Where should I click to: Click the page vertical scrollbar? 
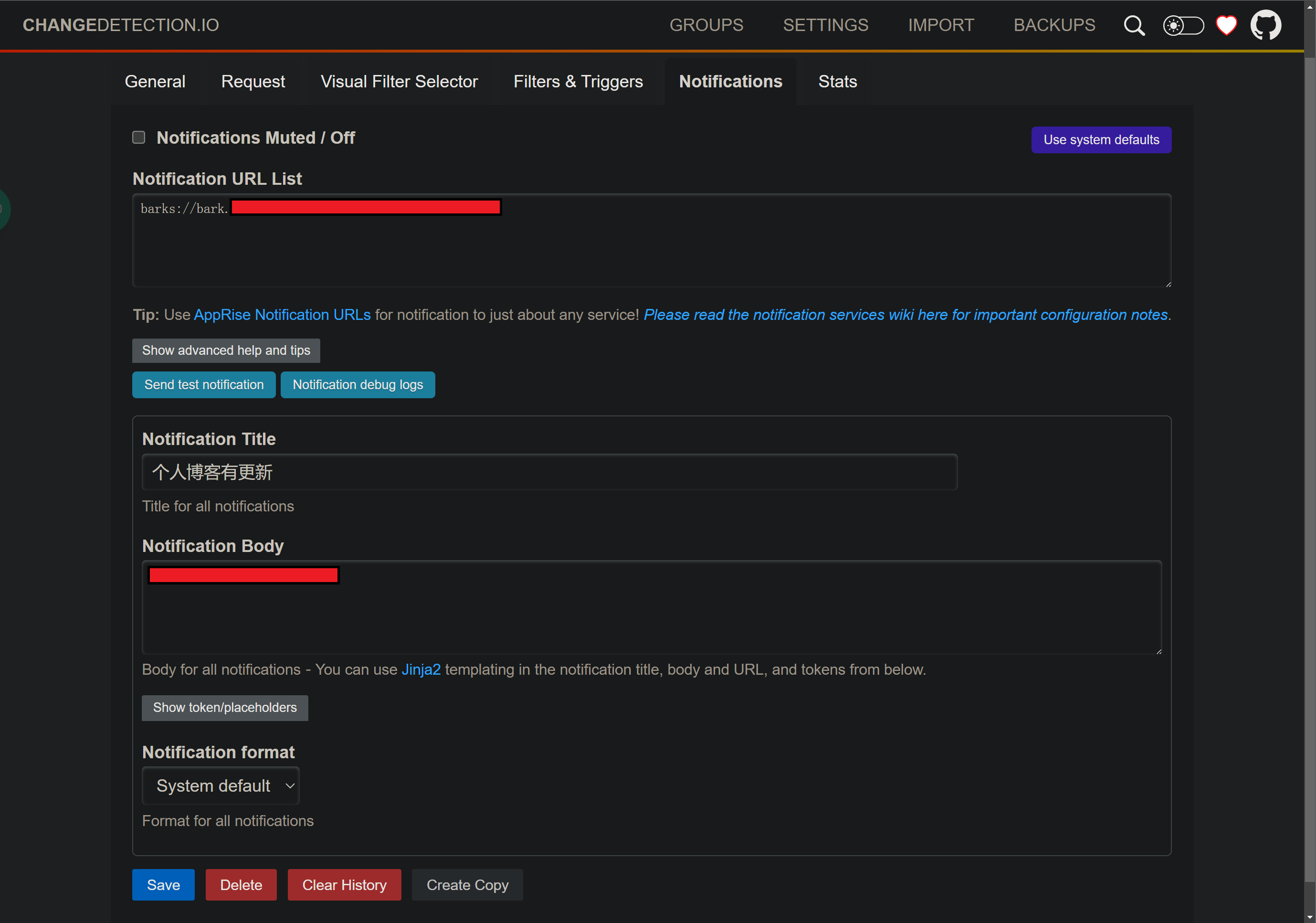coord(1310,458)
